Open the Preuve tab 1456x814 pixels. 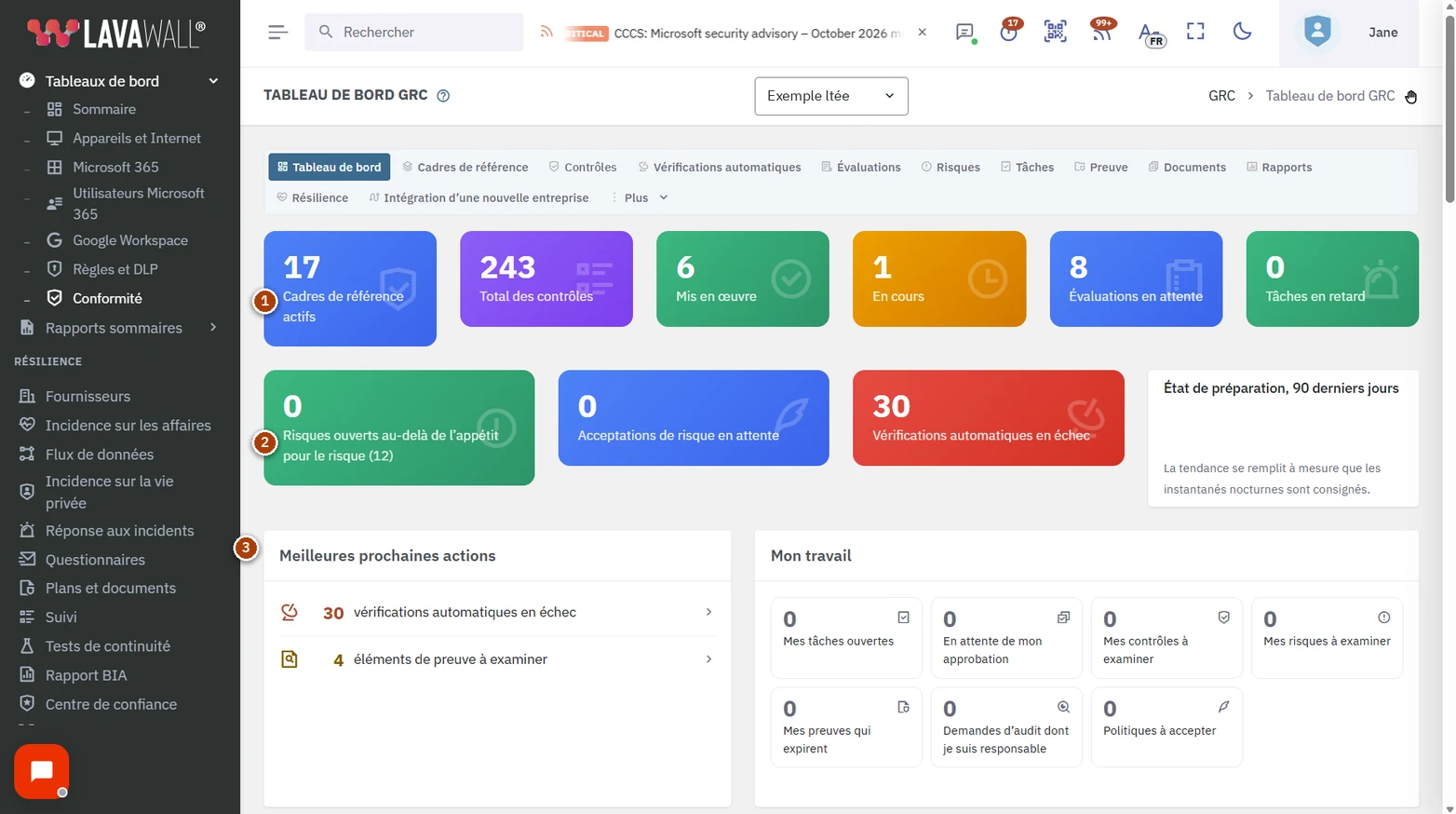pyautogui.click(x=1100, y=167)
